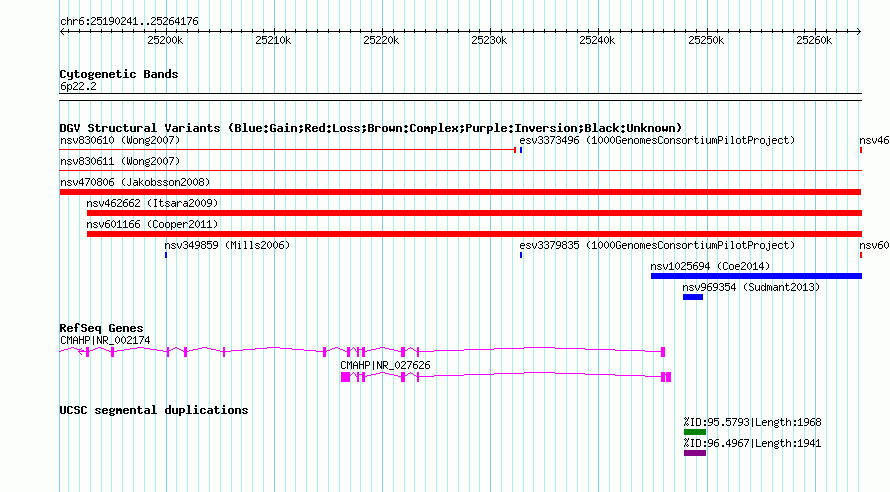890x492 pixels.
Task: Click the 'RefSeq Genes' track title
Action: pyautogui.click(x=101, y=329)
